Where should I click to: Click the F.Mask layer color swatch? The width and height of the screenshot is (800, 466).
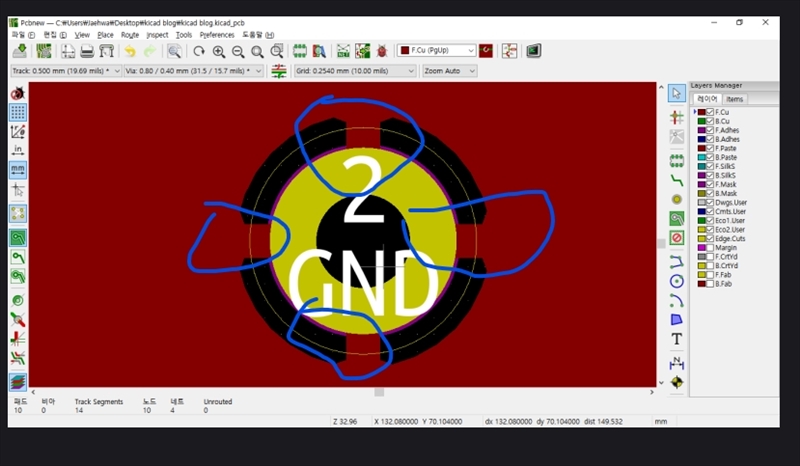click(701, 184)
